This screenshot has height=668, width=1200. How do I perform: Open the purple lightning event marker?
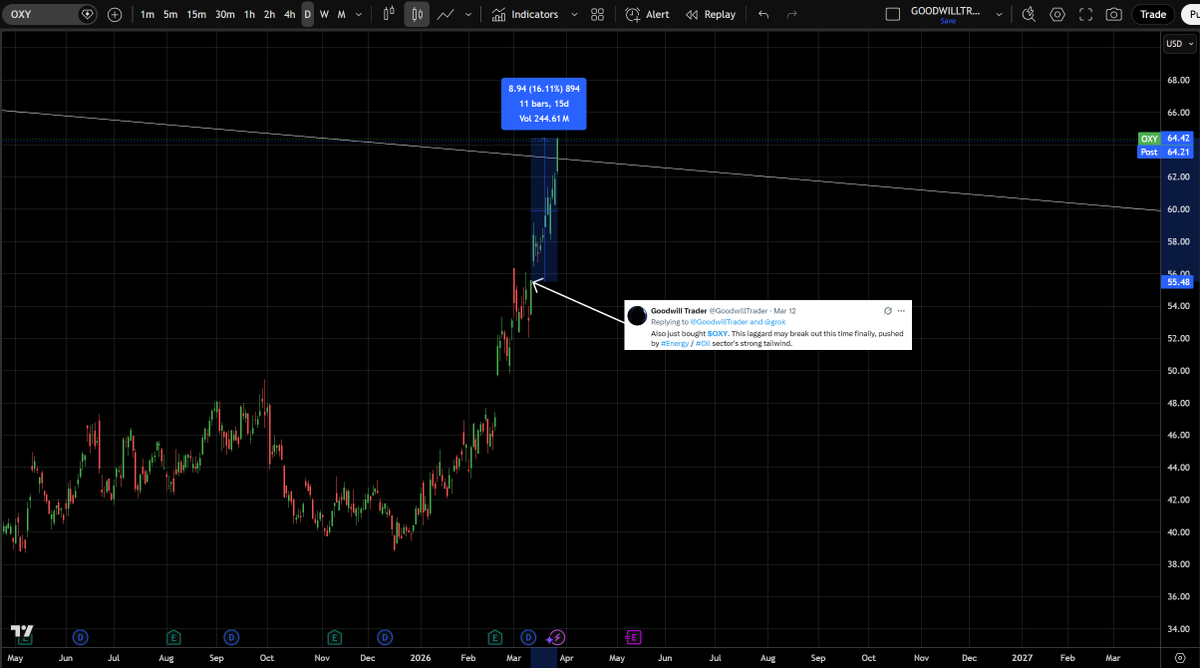pyautogui.click(x=558, y=637)
